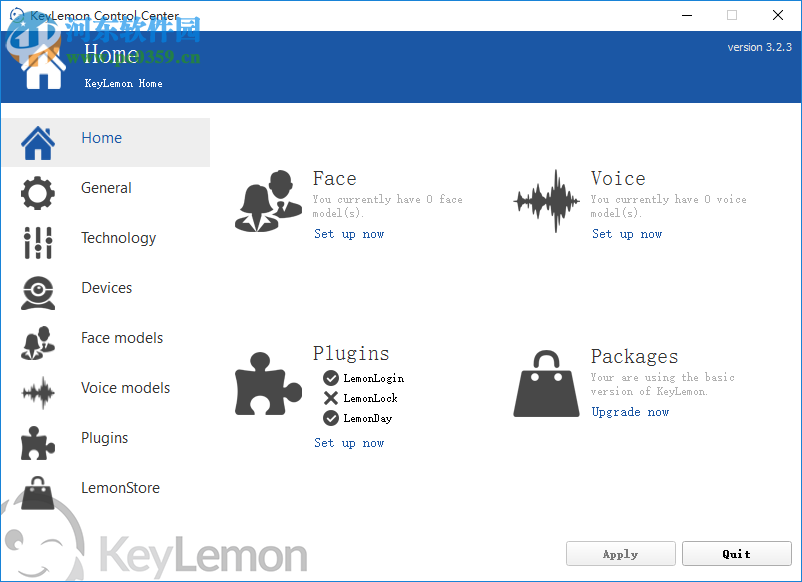Viewport: 802px width, 582px height.
Task: Open the General settings gear icon
Action: point(37,192)
